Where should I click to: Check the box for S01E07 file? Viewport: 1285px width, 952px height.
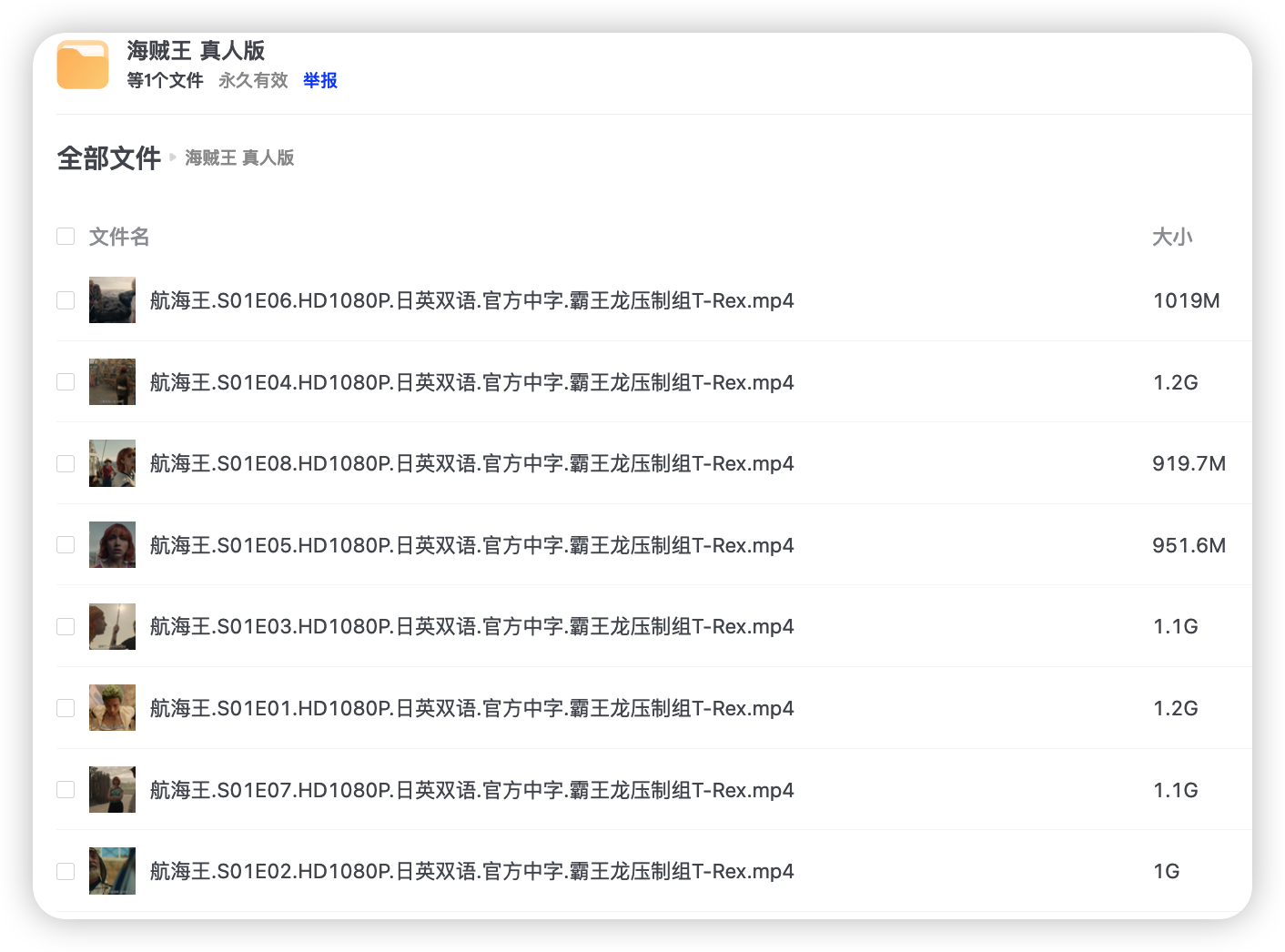66,789
